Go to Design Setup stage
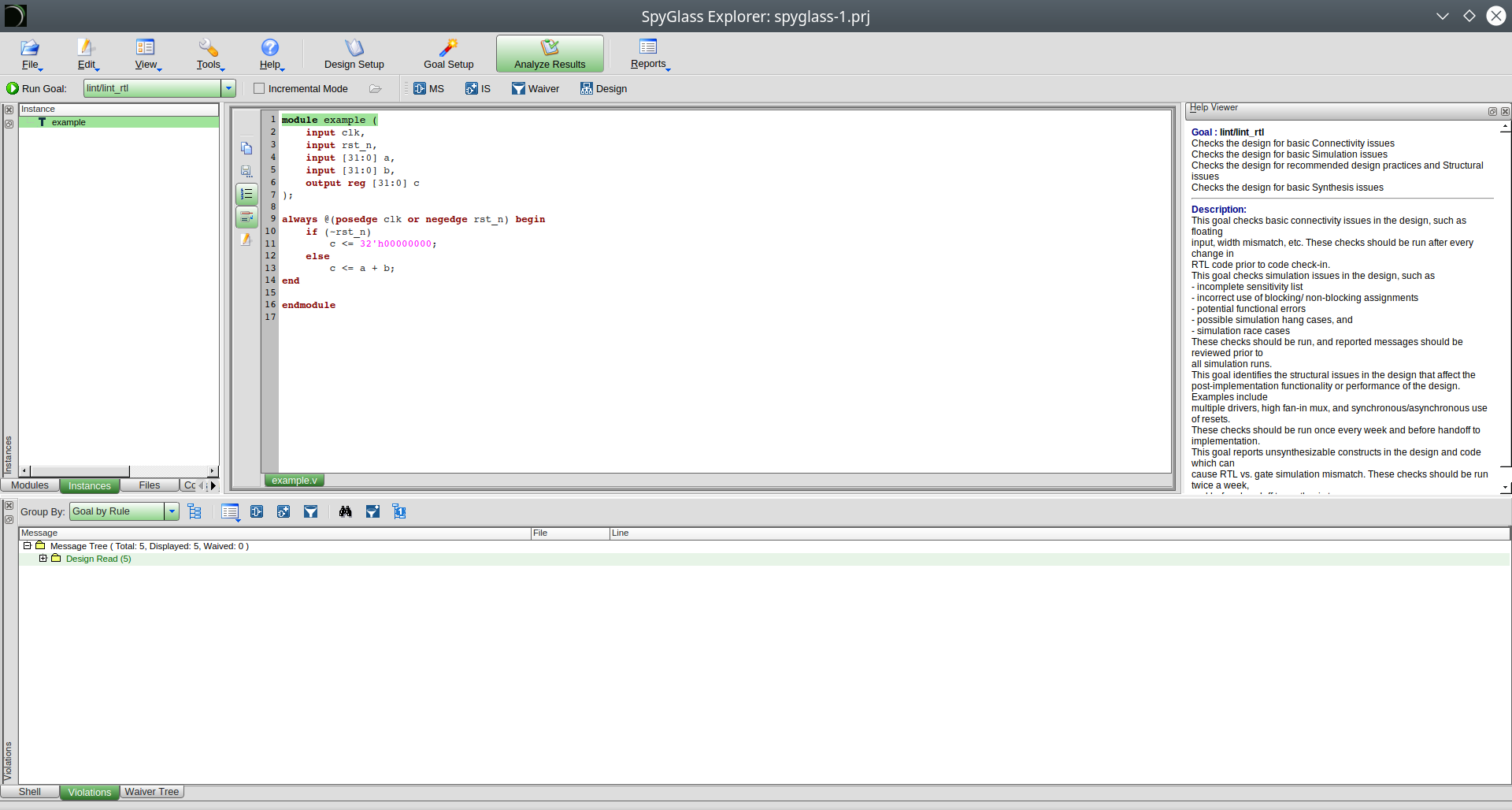Screen dimensions: 1512x810 (354, 54)
